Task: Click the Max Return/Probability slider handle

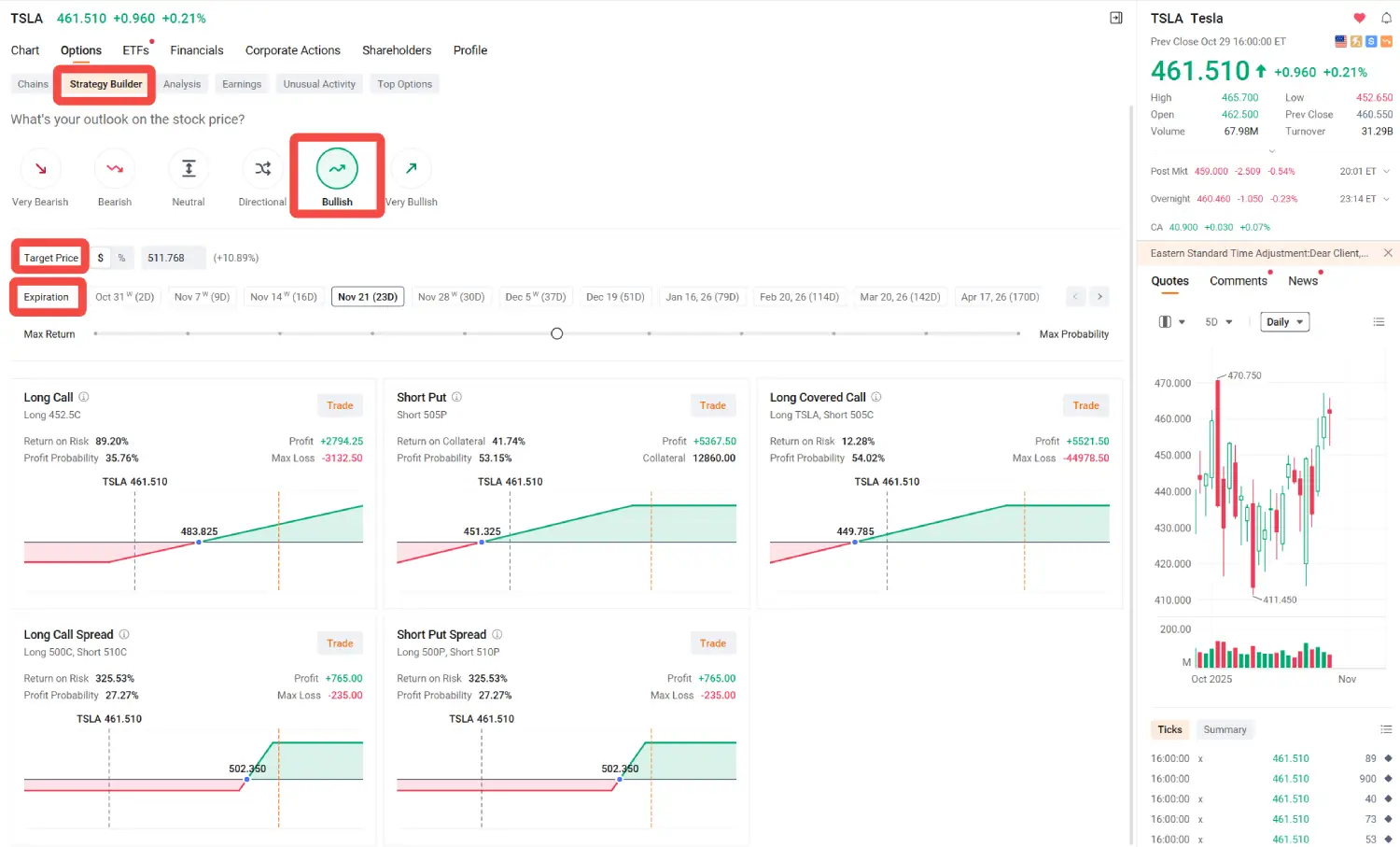Action: (557, 333)
